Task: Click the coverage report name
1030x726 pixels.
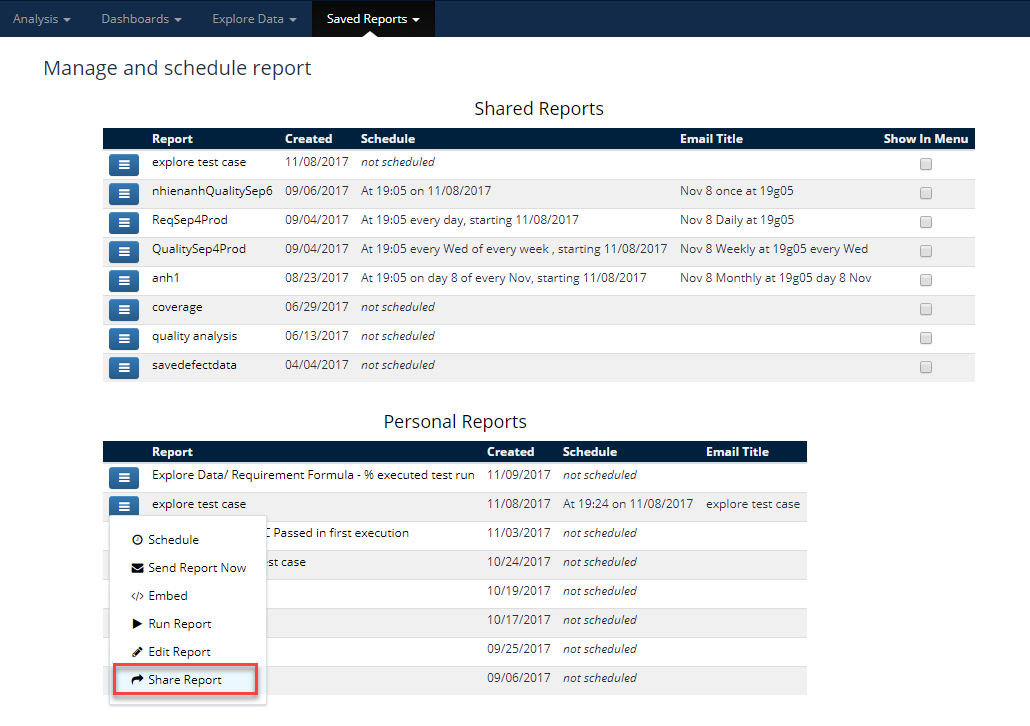Action: [x=177, y=307]
